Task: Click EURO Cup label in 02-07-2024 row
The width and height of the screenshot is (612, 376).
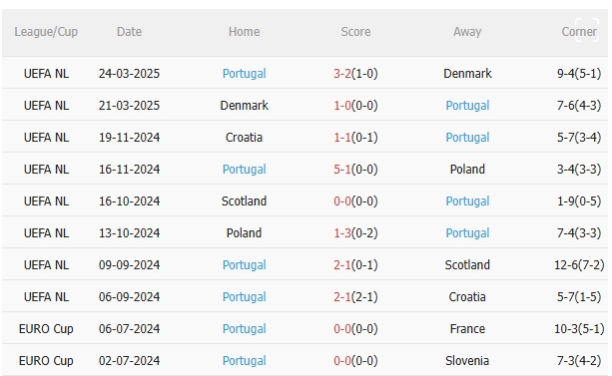Action: click(x=46, y=360)
